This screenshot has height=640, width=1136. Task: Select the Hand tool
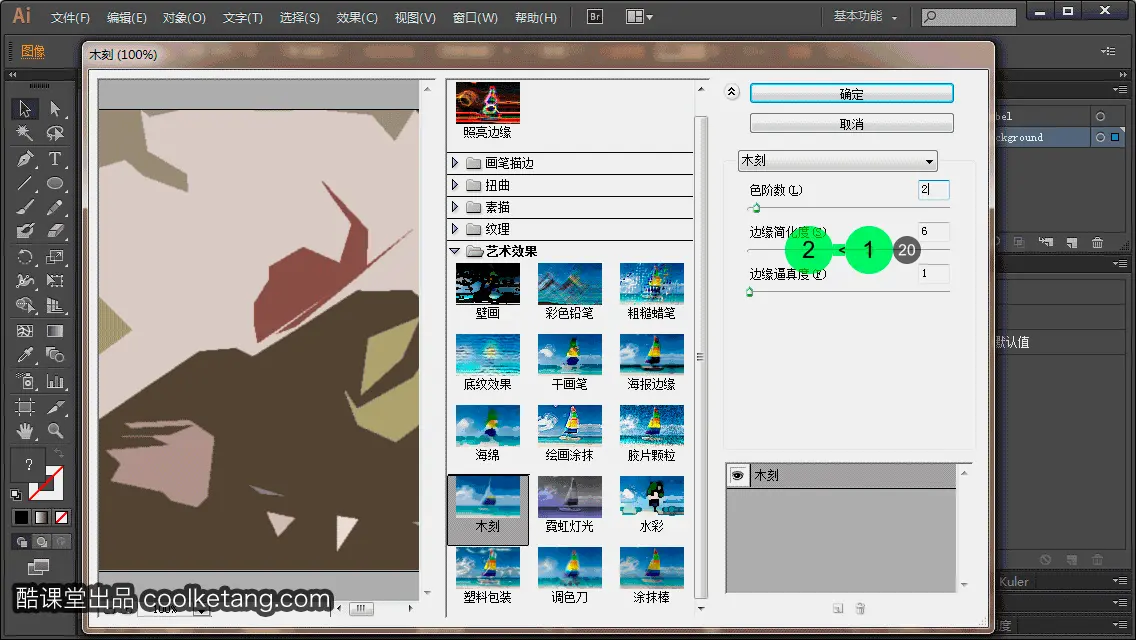click(25, 431)
